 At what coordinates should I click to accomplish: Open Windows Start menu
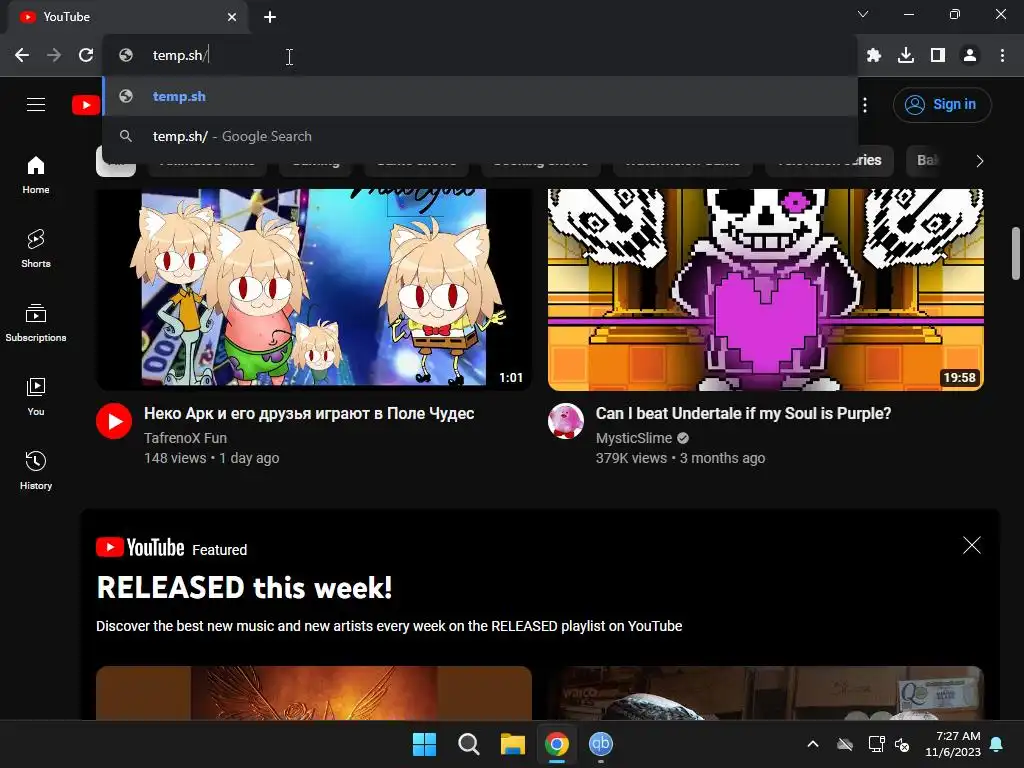(x=424, y=744)
